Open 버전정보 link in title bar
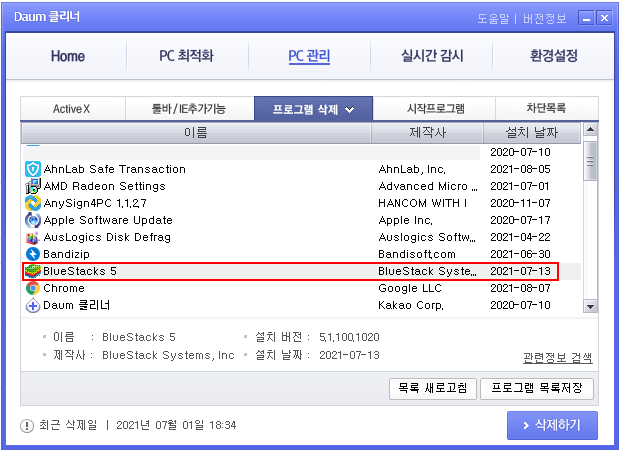 [545, 18]
